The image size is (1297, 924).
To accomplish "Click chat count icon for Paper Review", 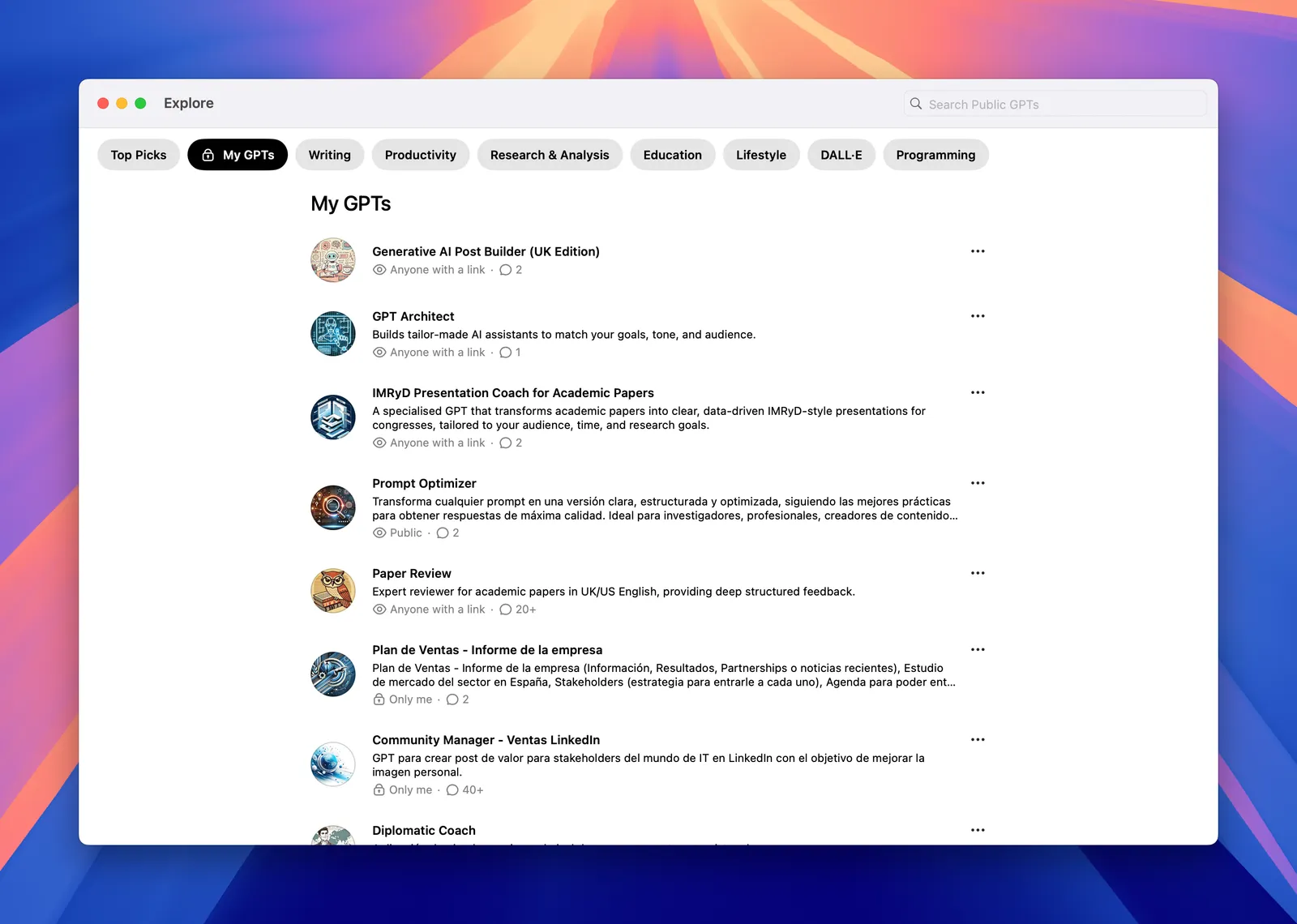I will [x=506, y=610].
